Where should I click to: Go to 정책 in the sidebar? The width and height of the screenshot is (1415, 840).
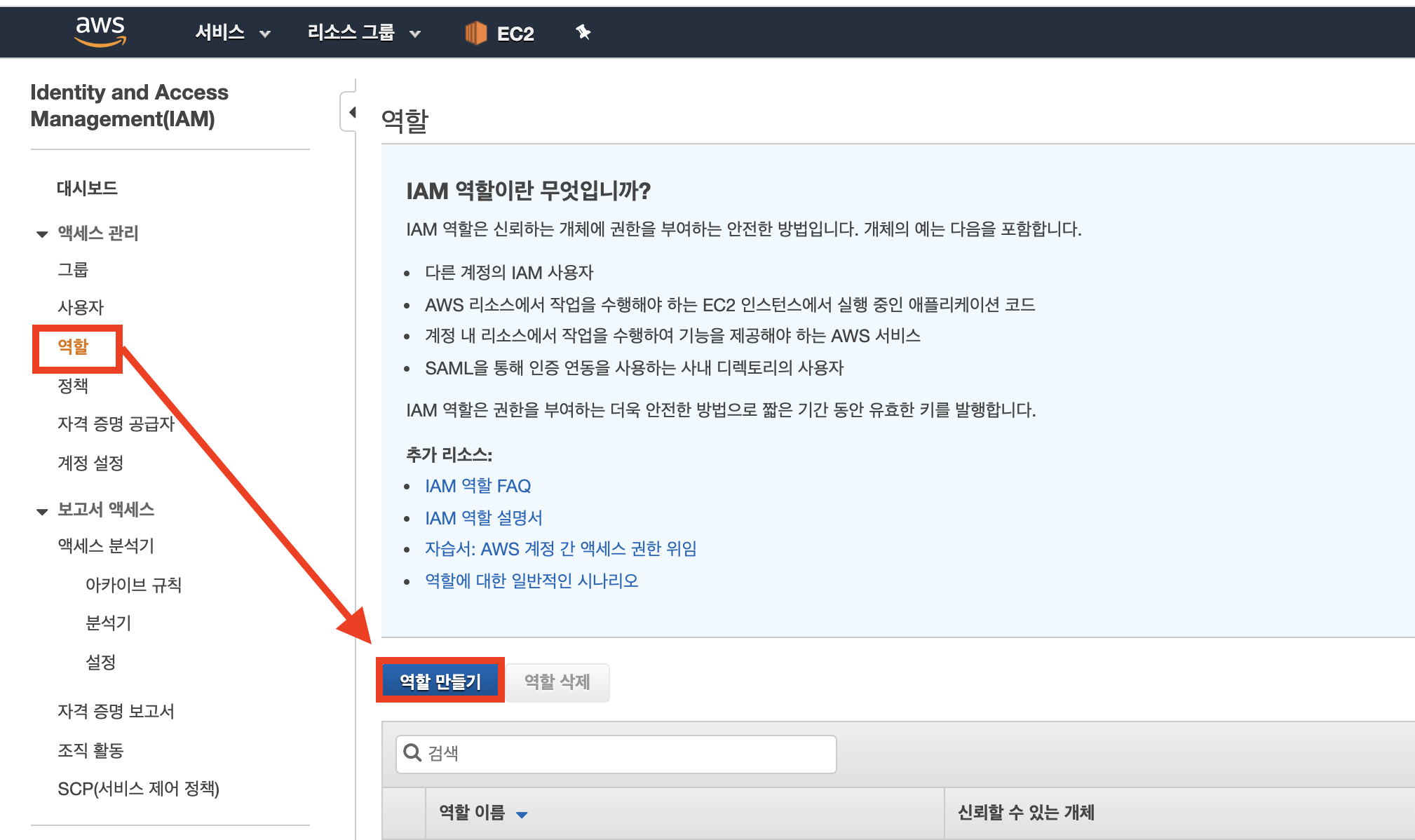tap(73, 386)
